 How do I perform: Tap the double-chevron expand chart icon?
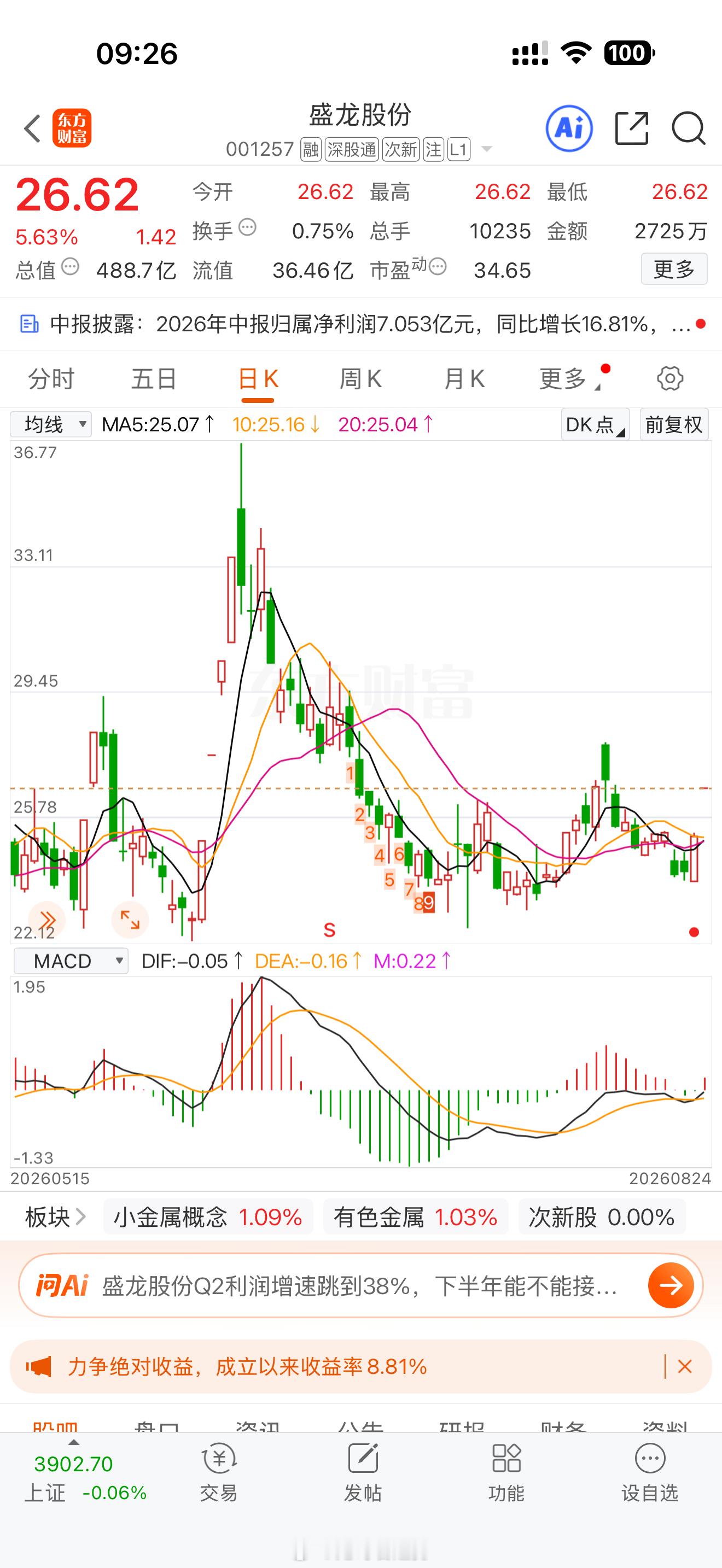pyautogui.click(x=47, y=920)
